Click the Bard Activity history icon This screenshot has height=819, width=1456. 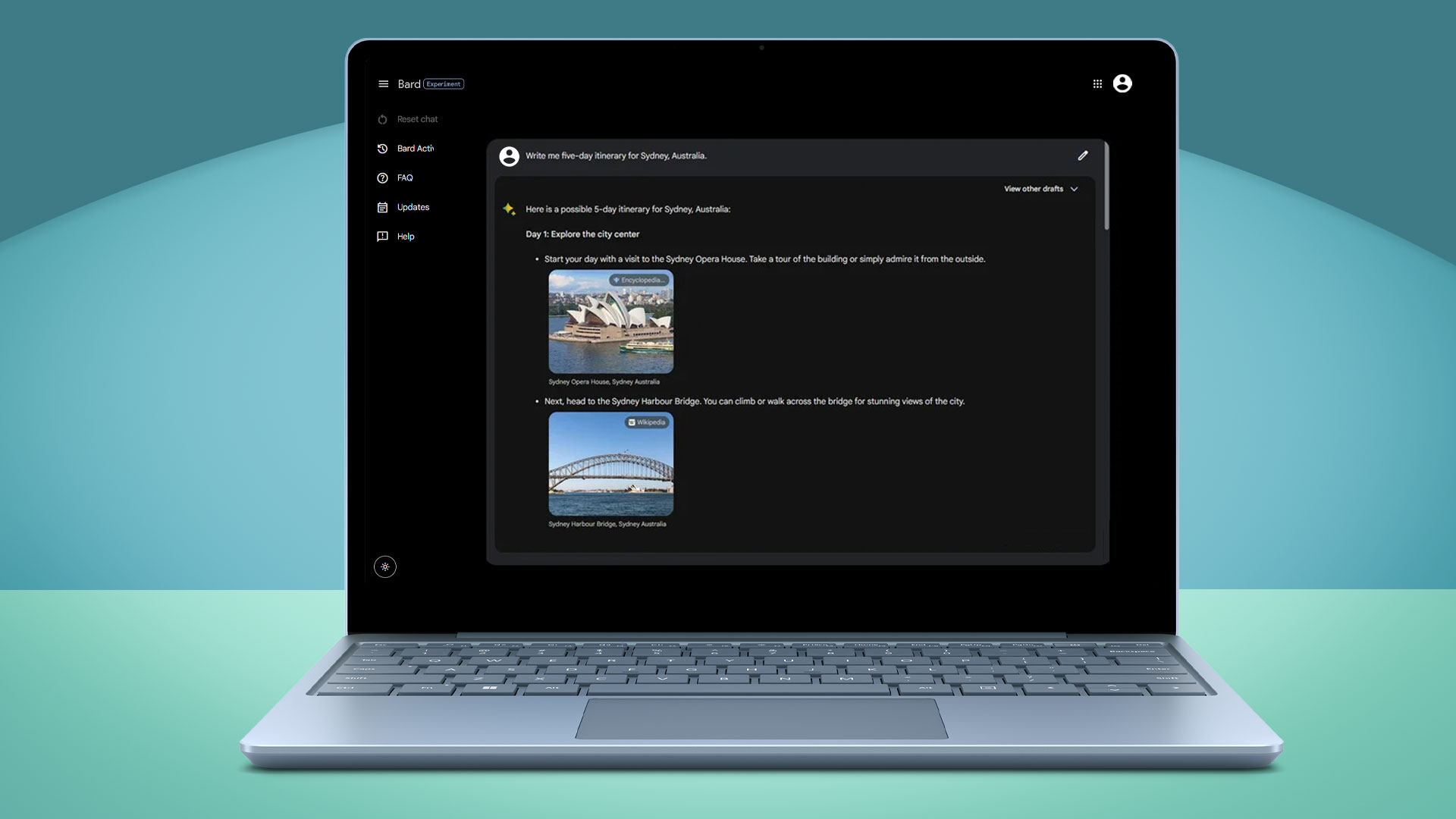click(382, 148)
